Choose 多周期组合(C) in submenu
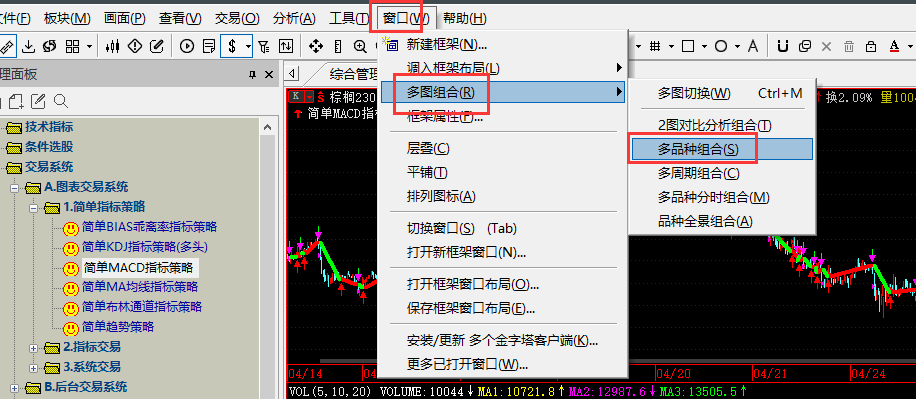The height and width of the screenshot is (399, 916). tap(722, 173)
